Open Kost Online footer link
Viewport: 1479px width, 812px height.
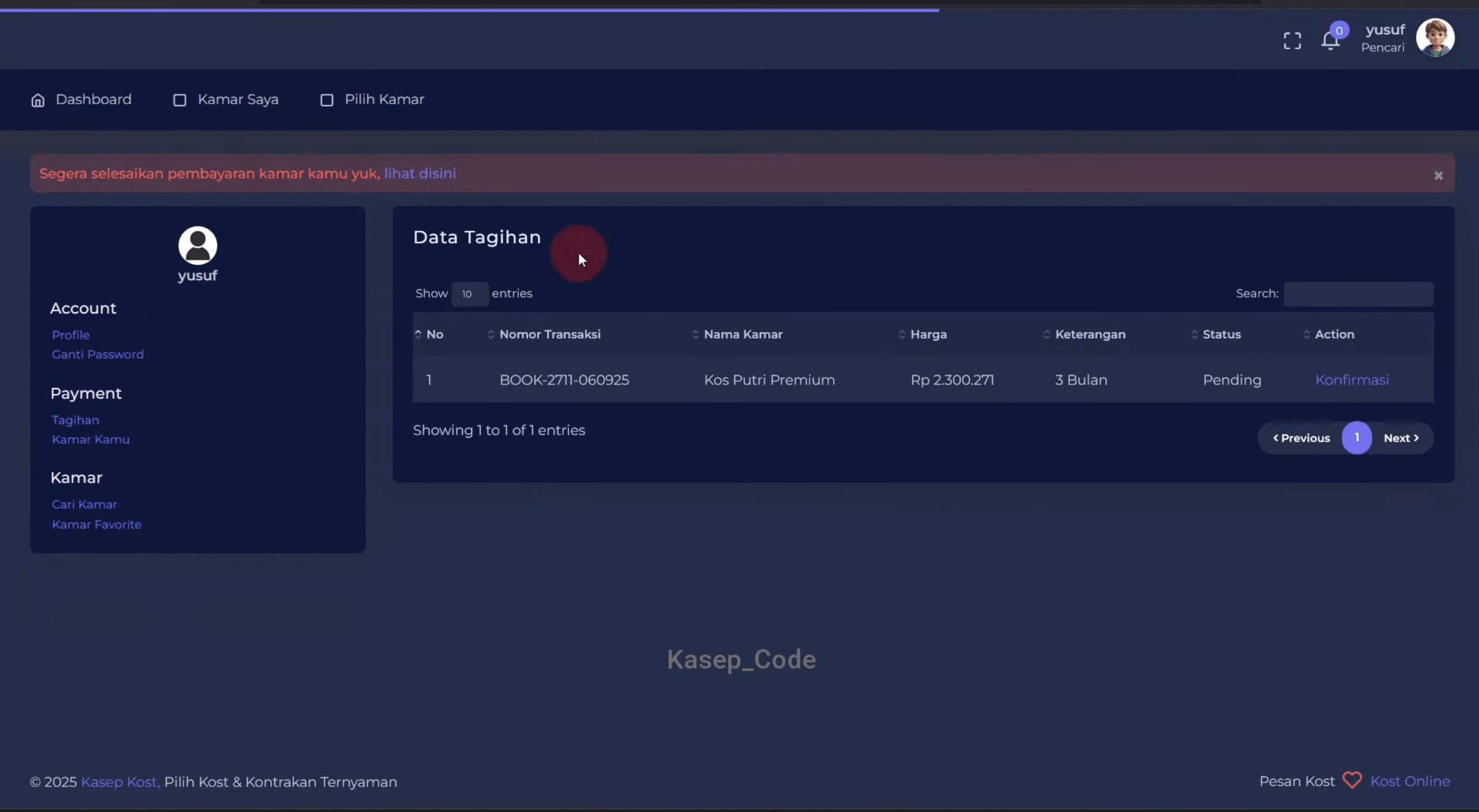pyautogui.click(x=1410, y=781)
